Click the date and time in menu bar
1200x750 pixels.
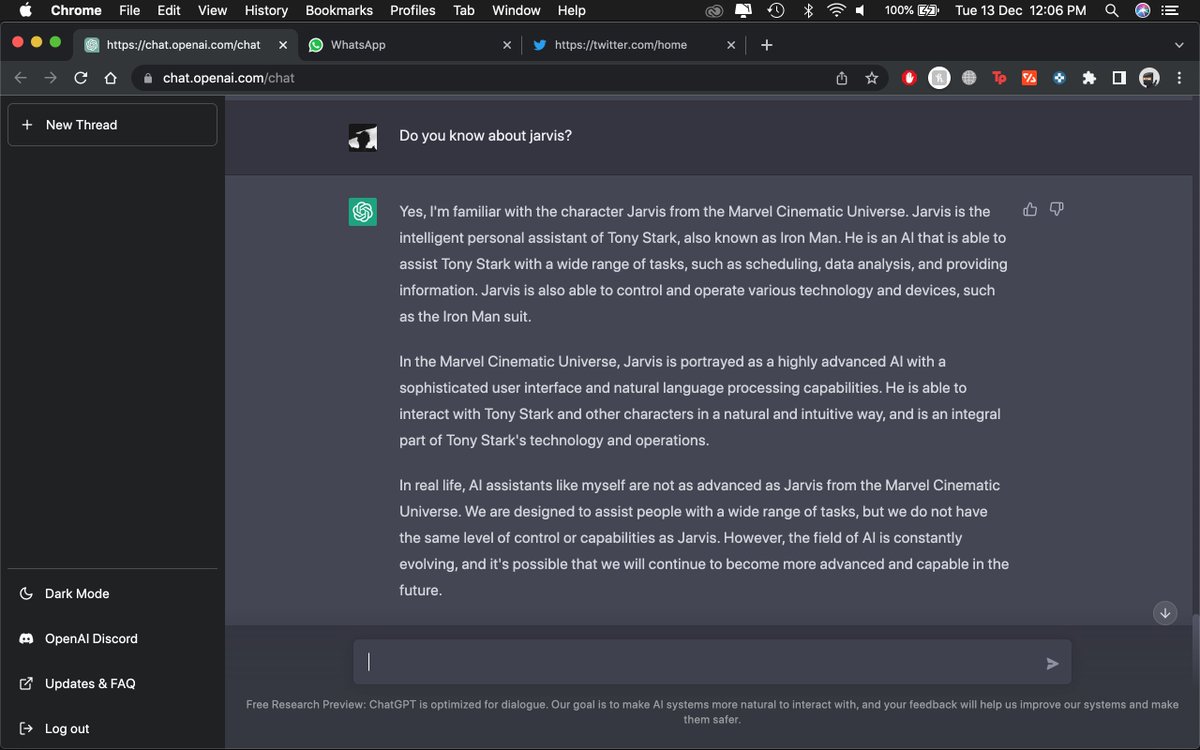pyautogui.click(x=1020, y=10)
